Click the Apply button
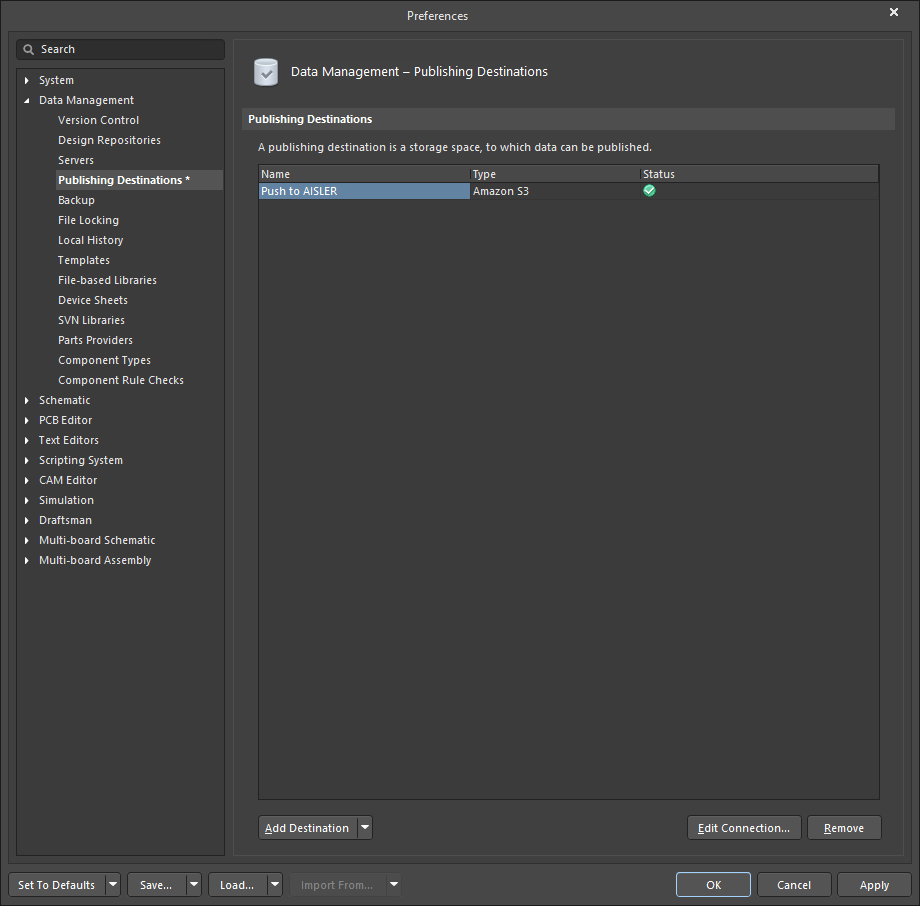This screenshot has width=920, height=906. [x=874, y=884]
